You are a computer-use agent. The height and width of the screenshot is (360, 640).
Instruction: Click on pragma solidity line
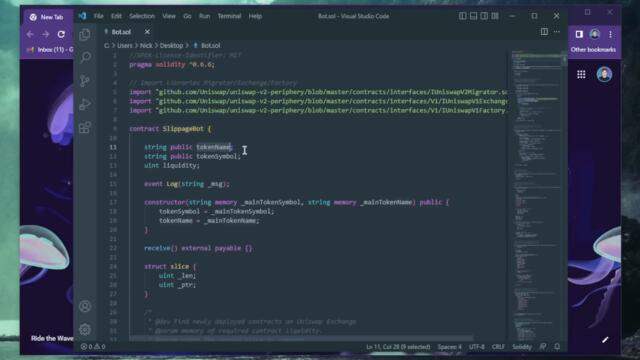171,64
